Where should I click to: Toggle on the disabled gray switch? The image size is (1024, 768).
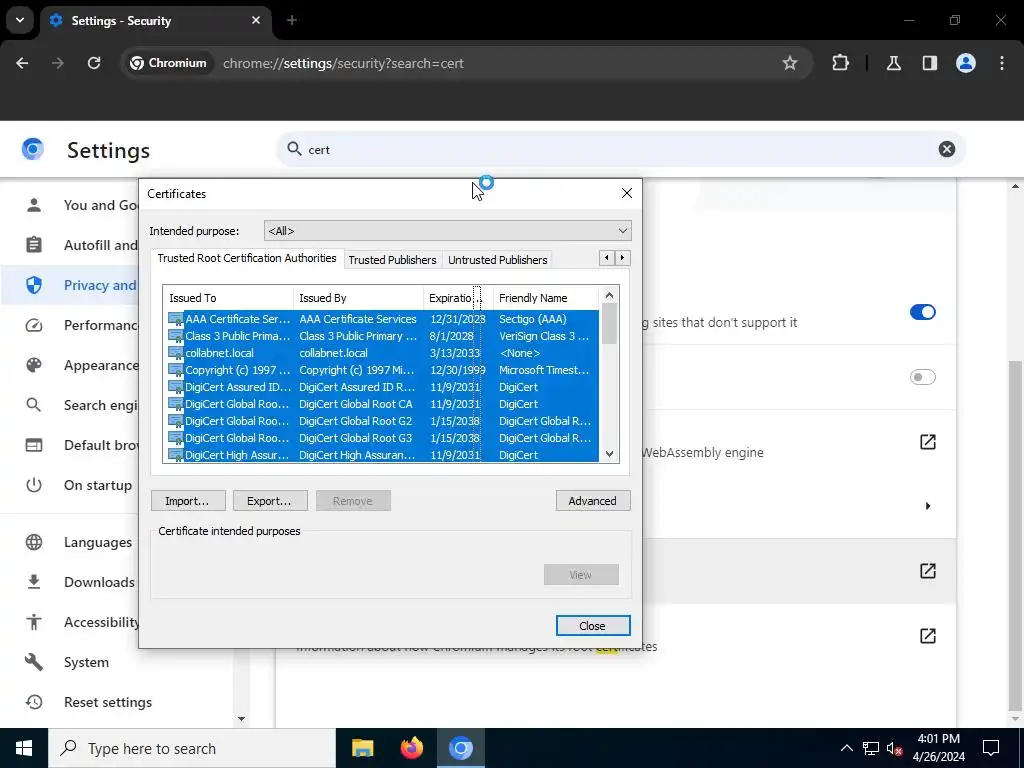click(x=922, y=377)
